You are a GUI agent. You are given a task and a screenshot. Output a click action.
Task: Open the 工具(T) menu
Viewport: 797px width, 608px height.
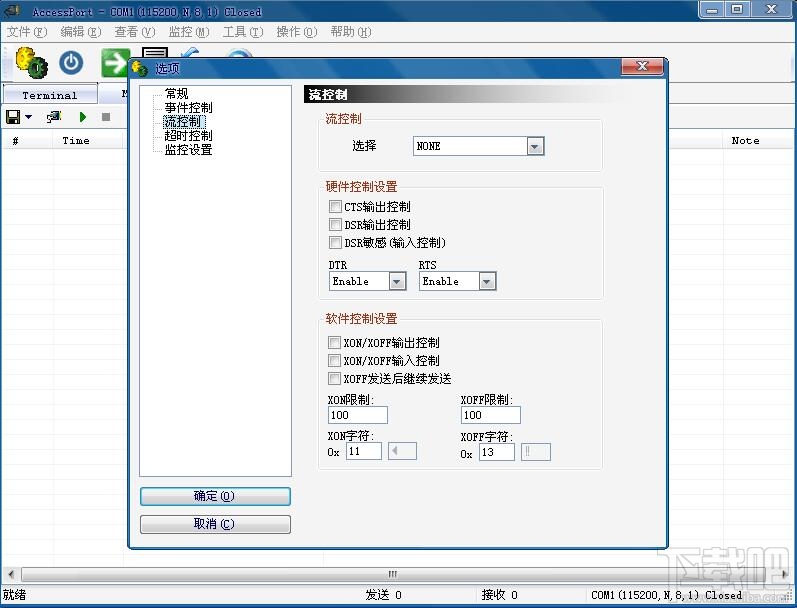[x=243, y=32]
